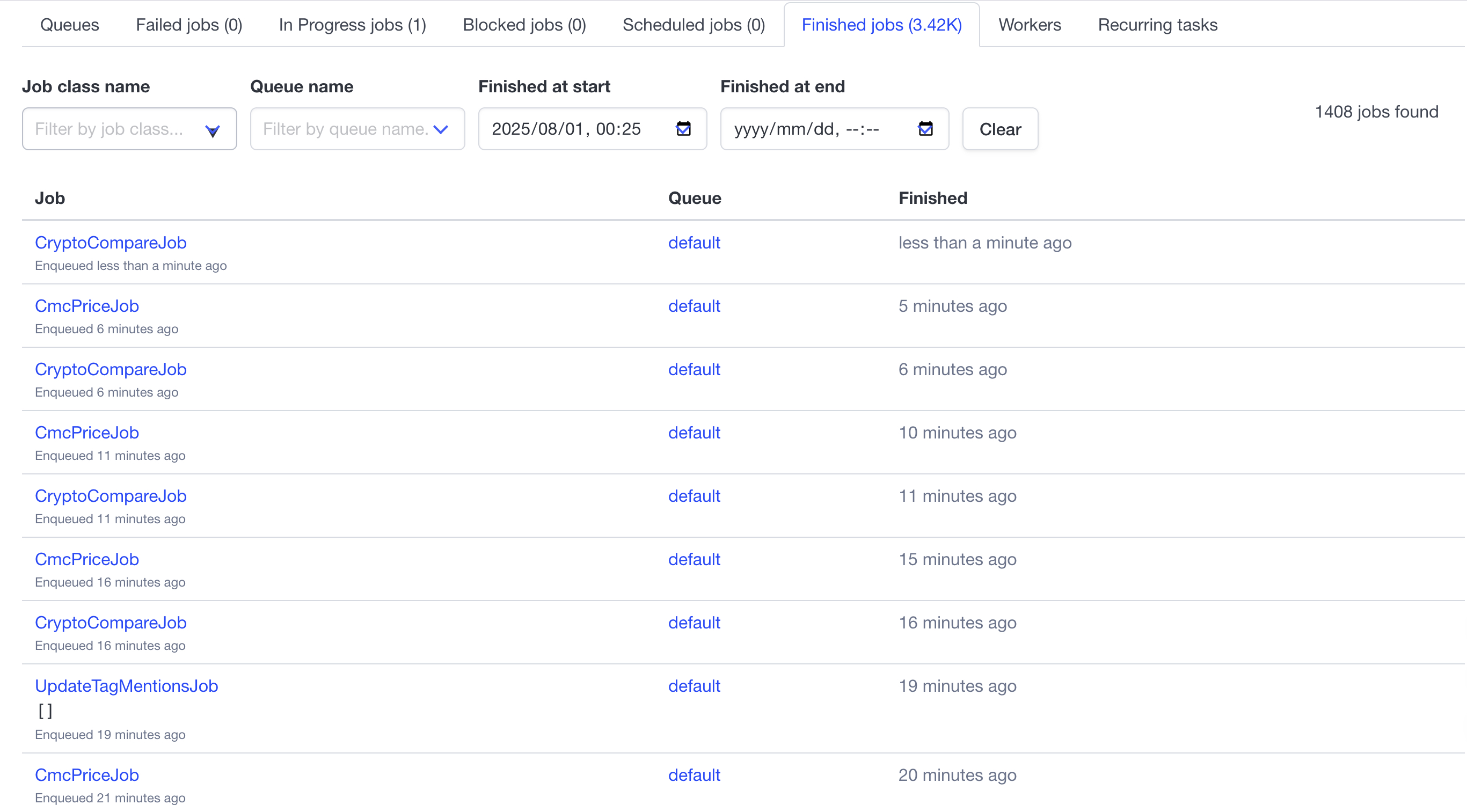The width and height of the screenshot is (1467, 812).
Task: Select the Finished jobs (3.42K) tab
Action: (x=881, y=25)
